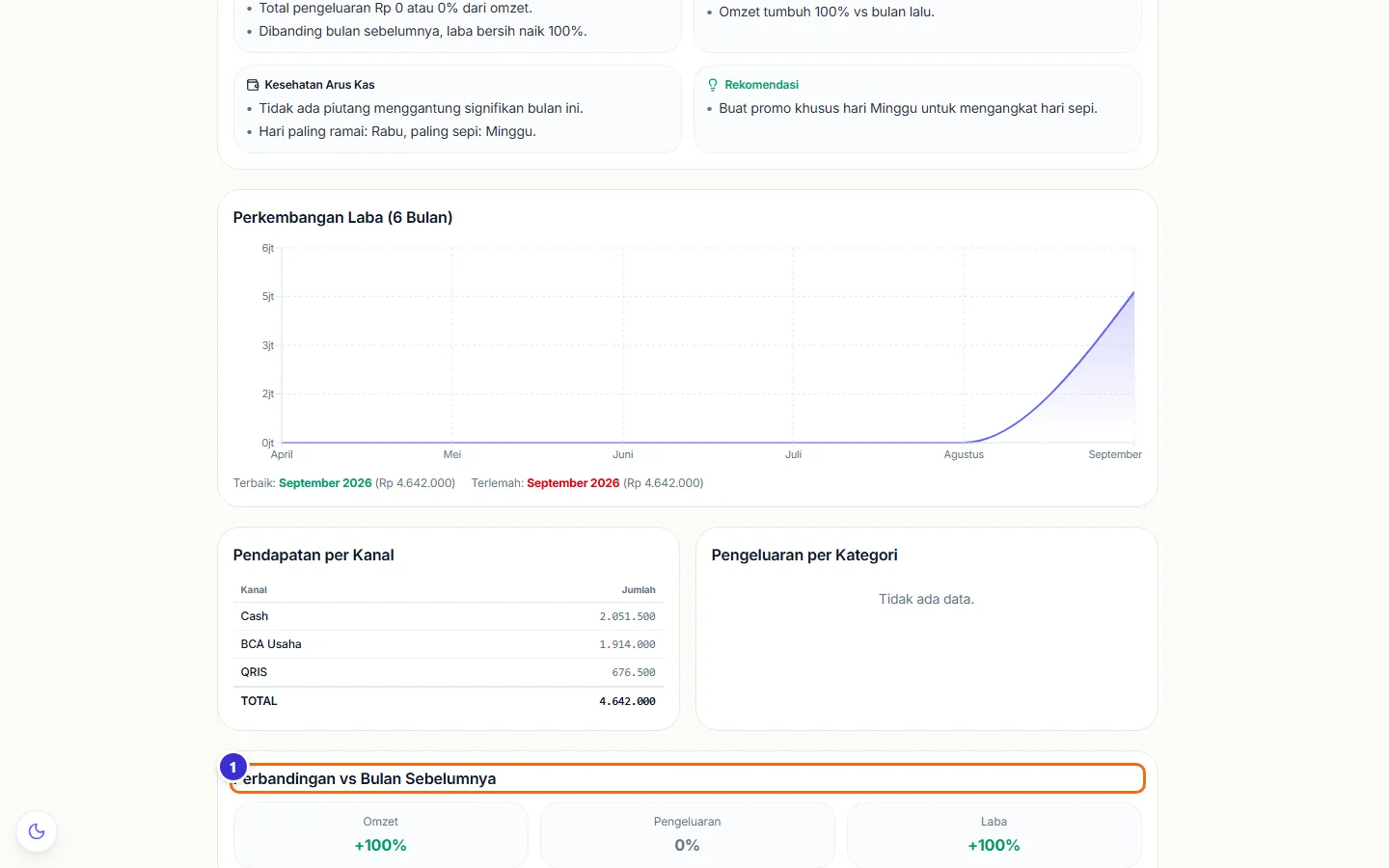Toggle dark mode with the moon icon

pos(37,831)
